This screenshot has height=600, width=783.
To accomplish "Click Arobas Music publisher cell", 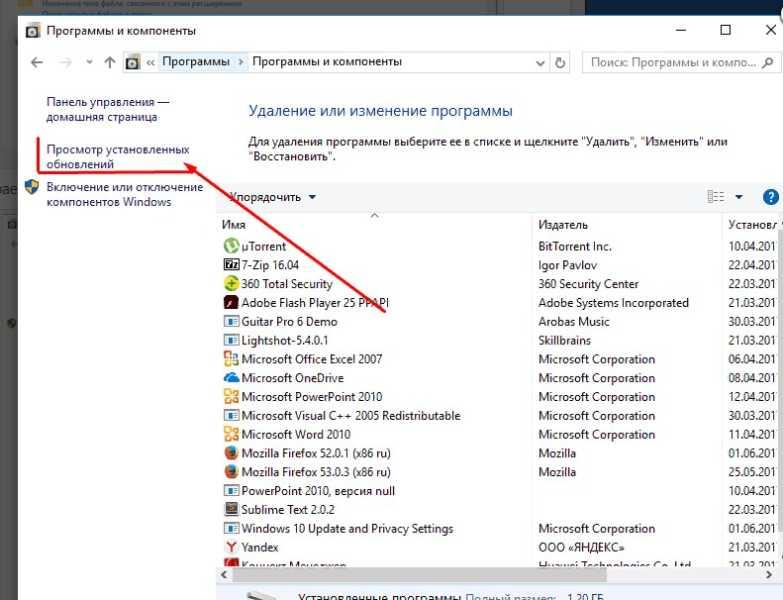I will coord(574,321).
